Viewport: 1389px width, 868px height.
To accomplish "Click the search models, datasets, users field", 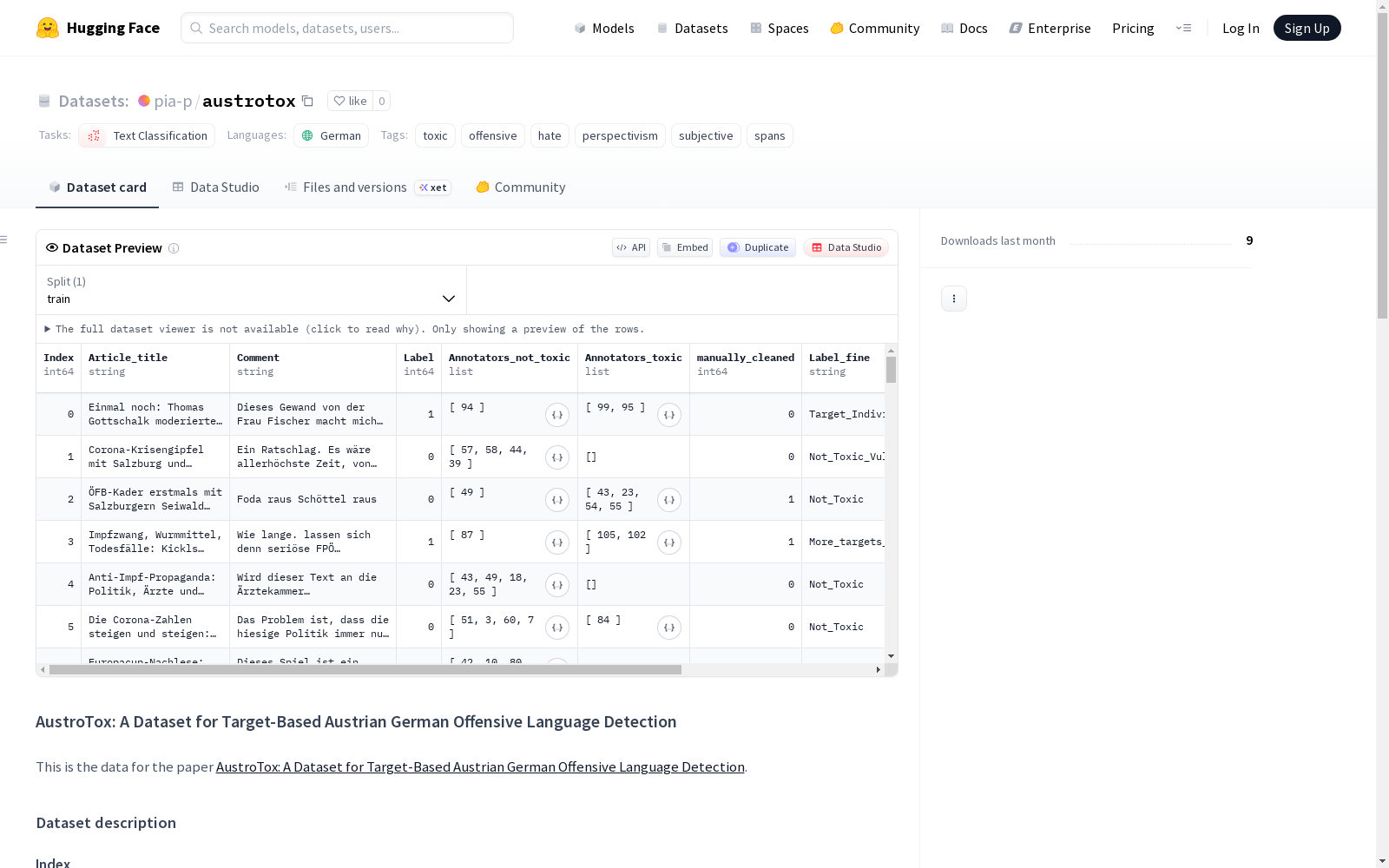I will click(347, 28).
